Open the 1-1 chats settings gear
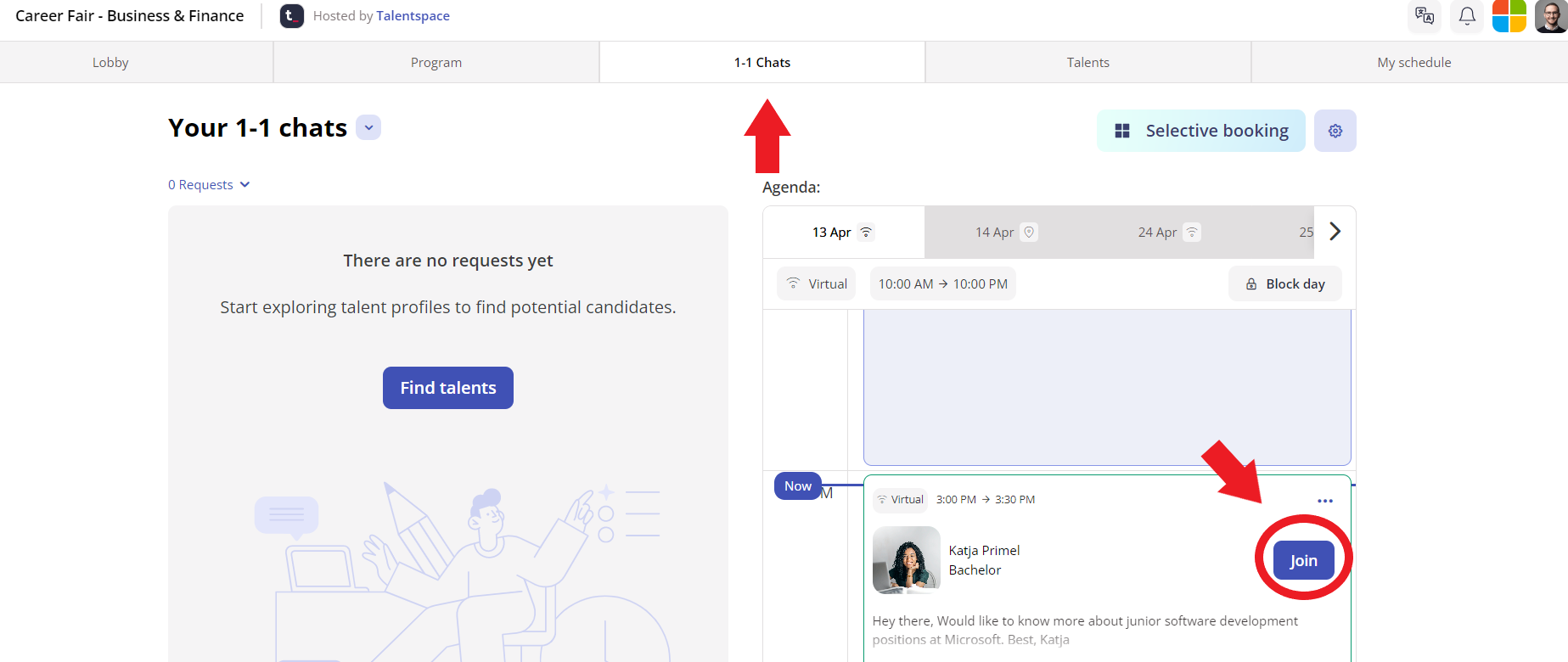The image size is (1568, 662). tap(1335, 131)
